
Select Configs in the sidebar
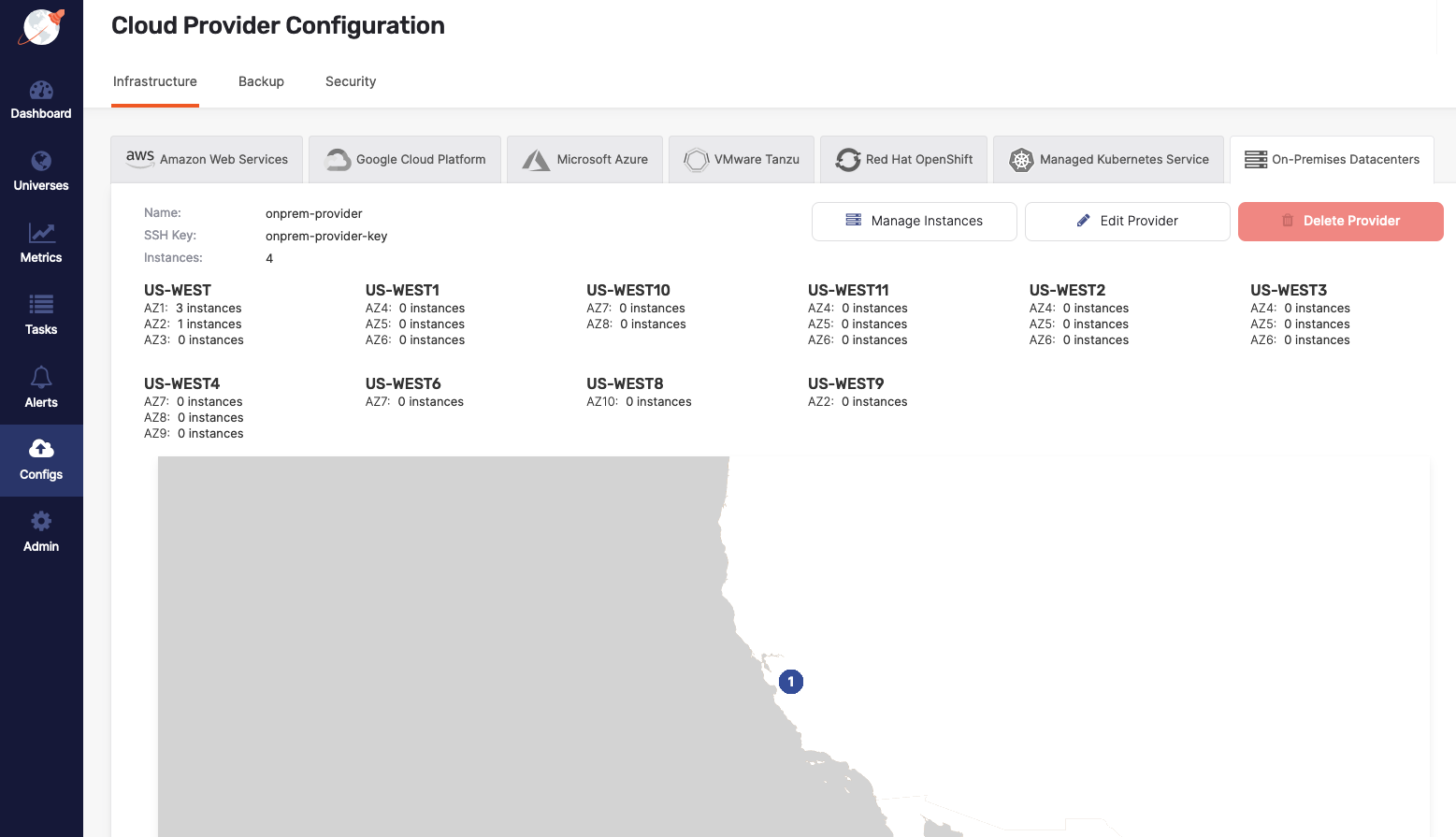[41, 460]
